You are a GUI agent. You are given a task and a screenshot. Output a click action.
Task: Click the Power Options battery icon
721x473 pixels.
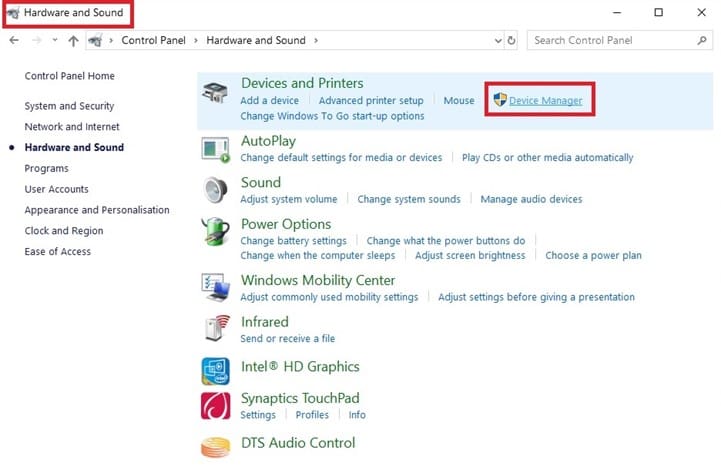pos(215,233)
